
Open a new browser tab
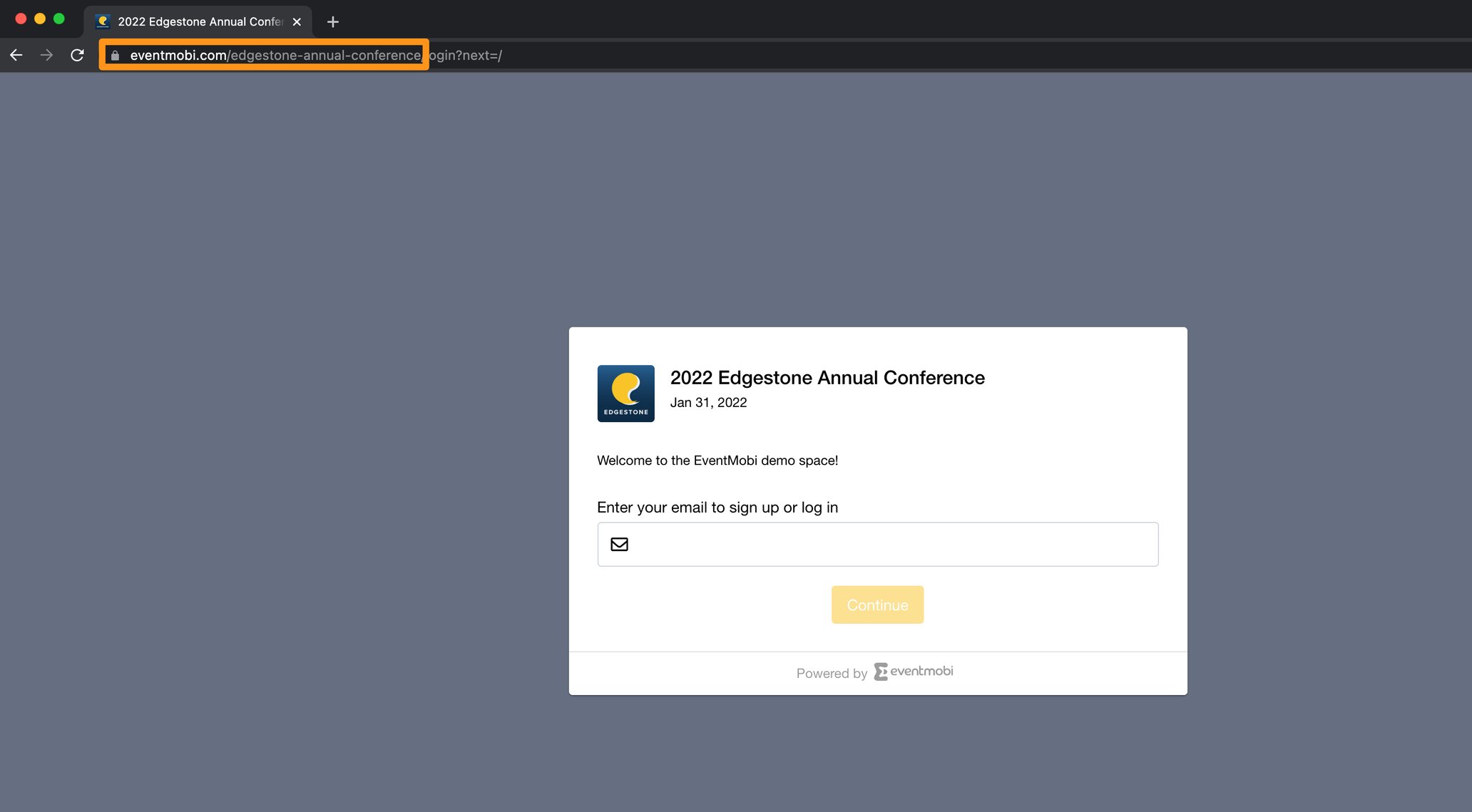pyautogui.click(x=332, y=21)
